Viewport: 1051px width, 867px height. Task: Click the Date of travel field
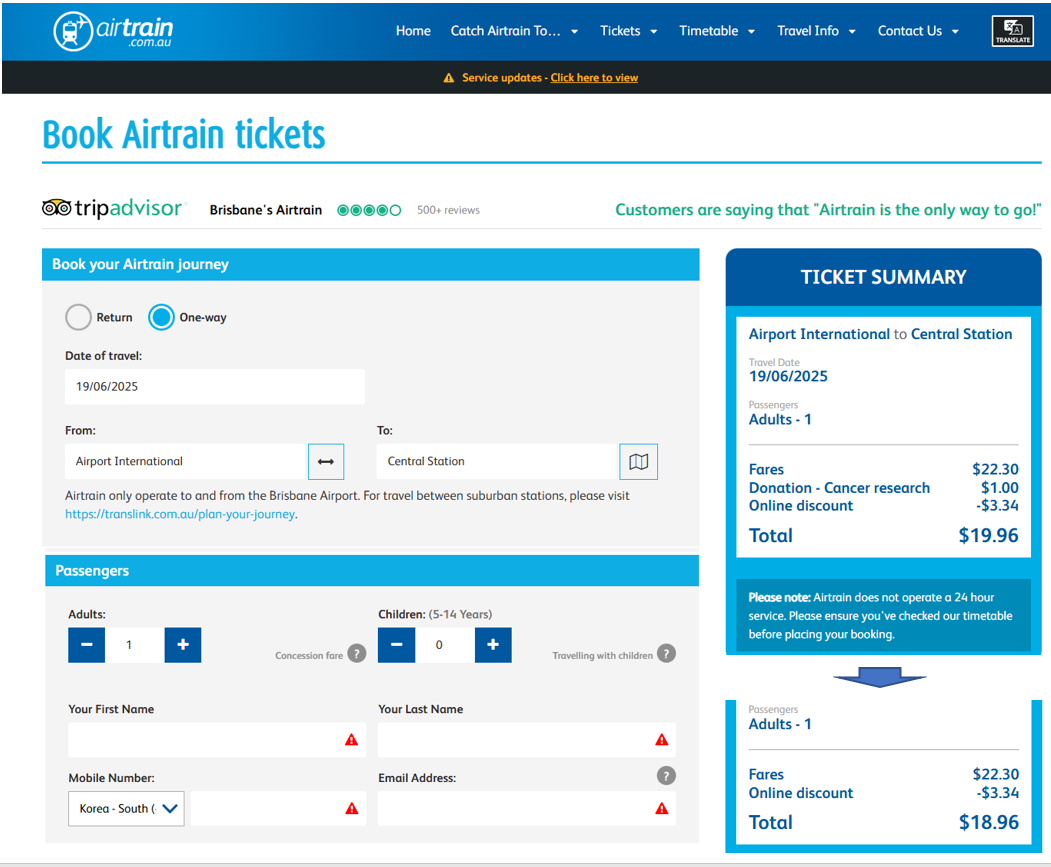click(x=214, y=386)
